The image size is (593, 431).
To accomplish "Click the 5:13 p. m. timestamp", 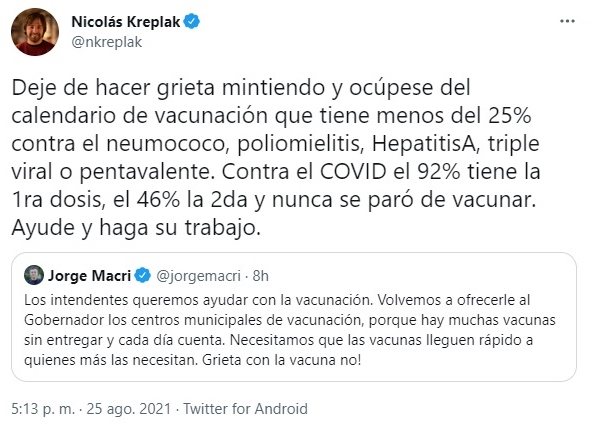I will coord(43,409).
